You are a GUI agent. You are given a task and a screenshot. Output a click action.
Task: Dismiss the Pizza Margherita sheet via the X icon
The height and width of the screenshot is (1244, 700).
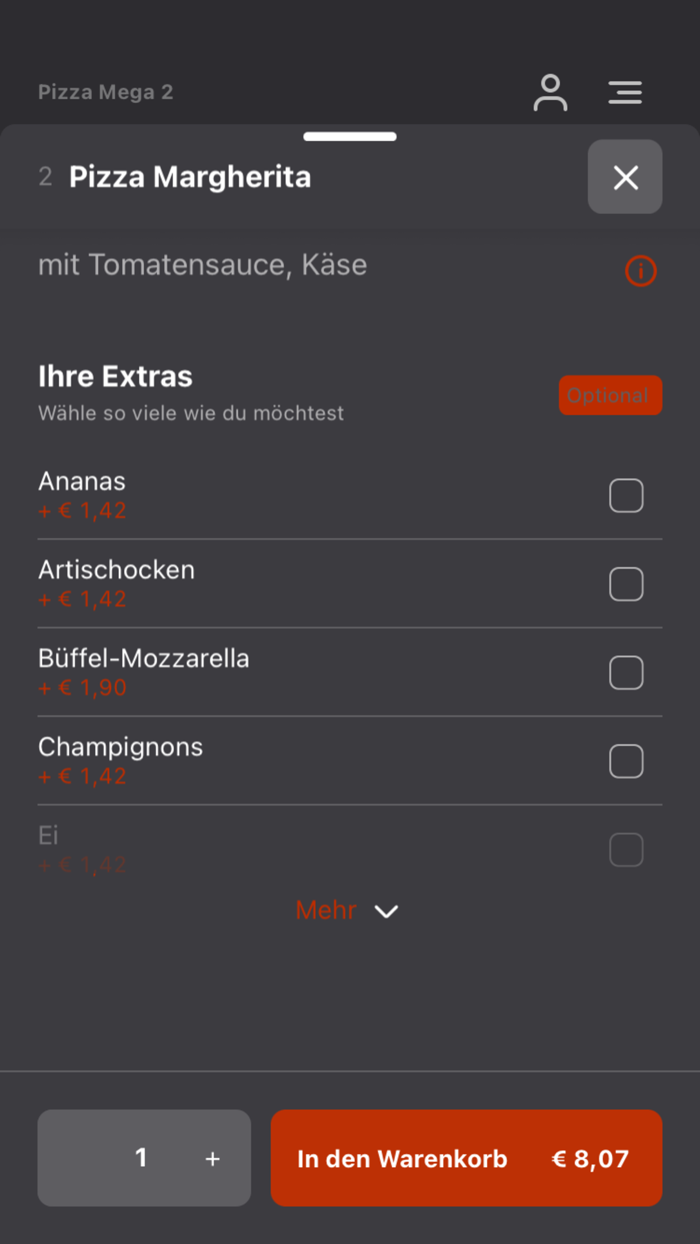pos(625,177)
